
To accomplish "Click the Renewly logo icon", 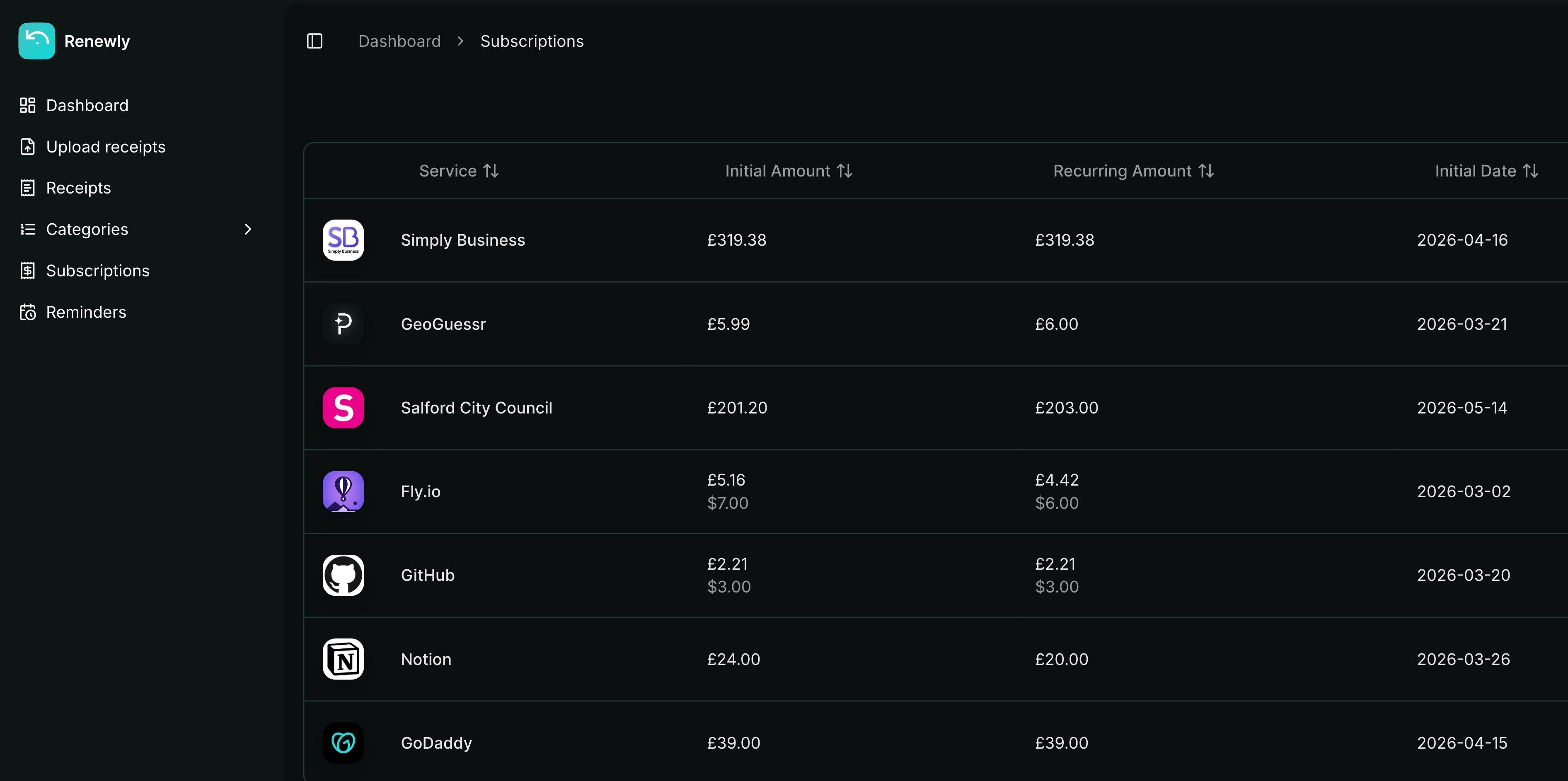I will (36, 41).
